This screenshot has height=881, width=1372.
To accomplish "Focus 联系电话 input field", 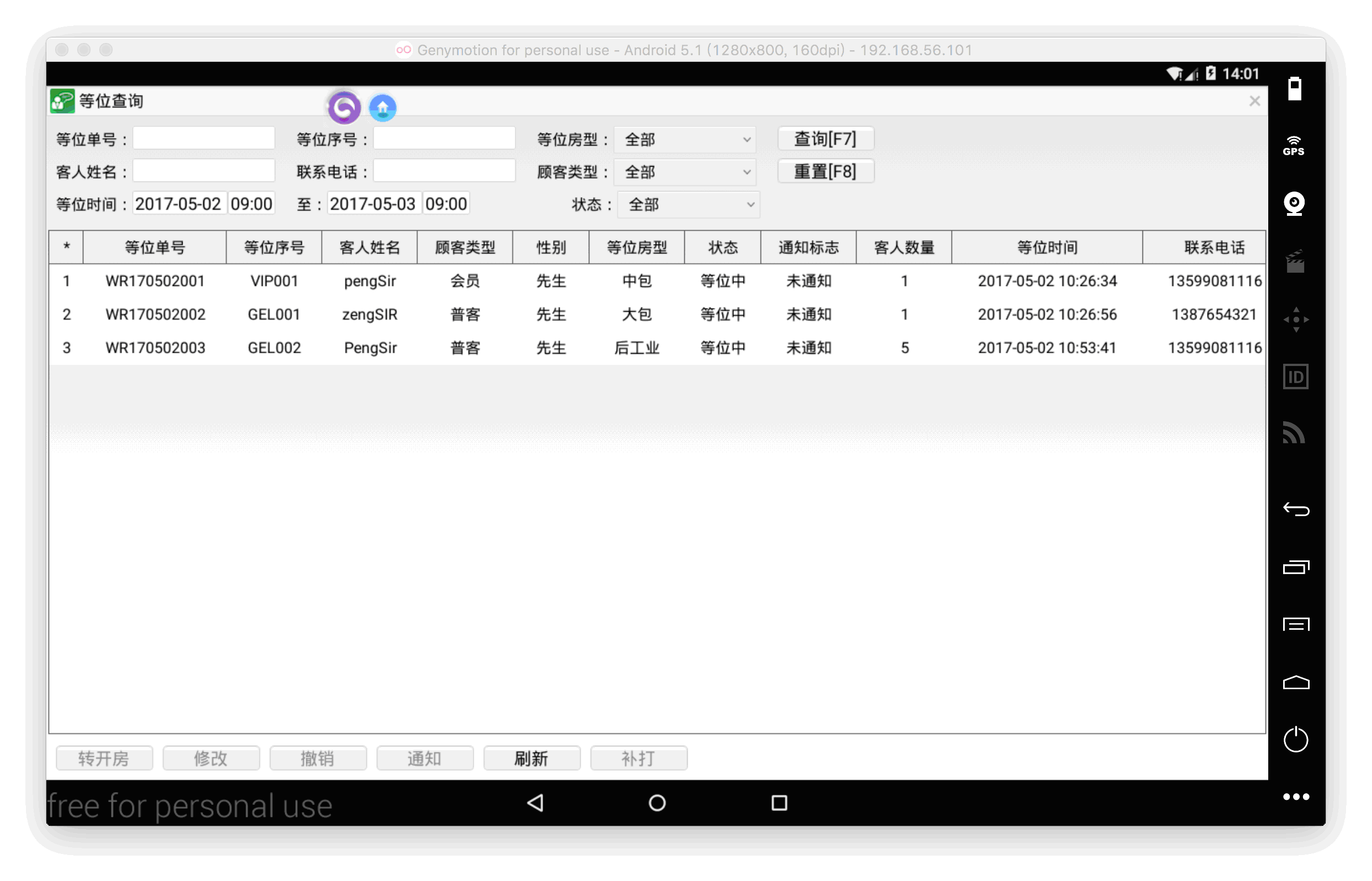I will click(444, 171).
